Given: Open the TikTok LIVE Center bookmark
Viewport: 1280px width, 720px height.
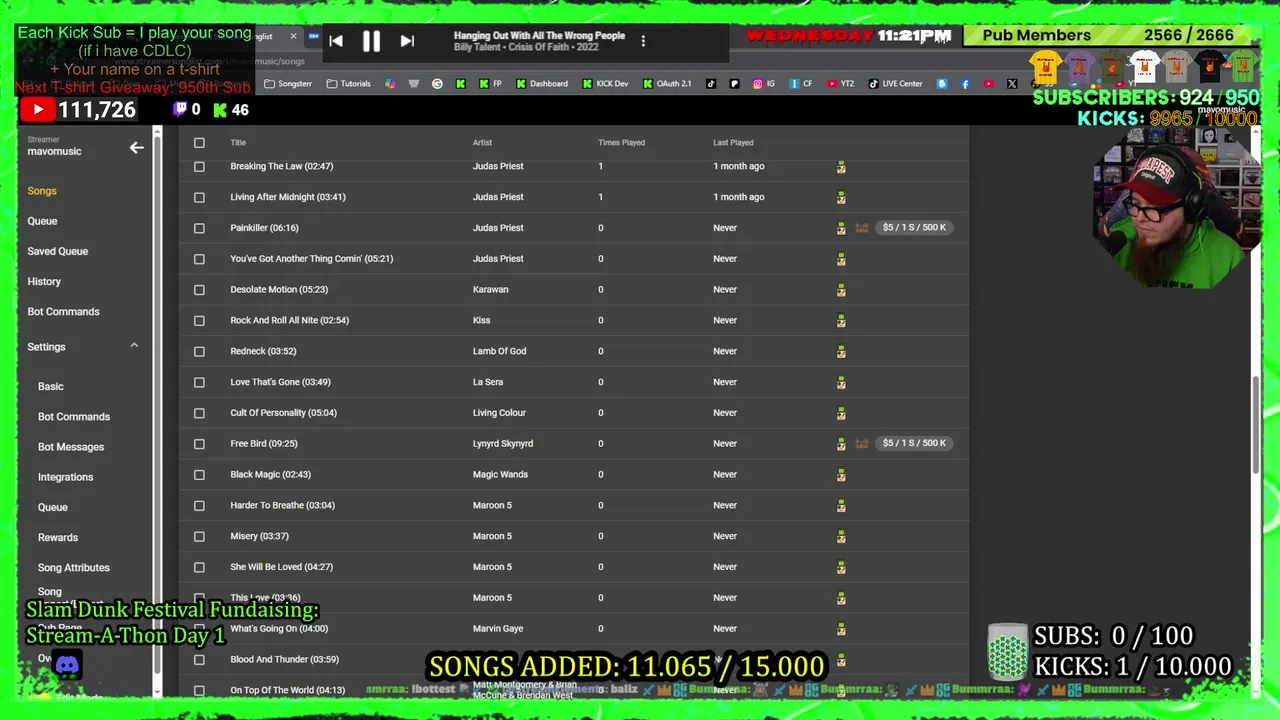Looking at the screenshot, I should [896, 84].
